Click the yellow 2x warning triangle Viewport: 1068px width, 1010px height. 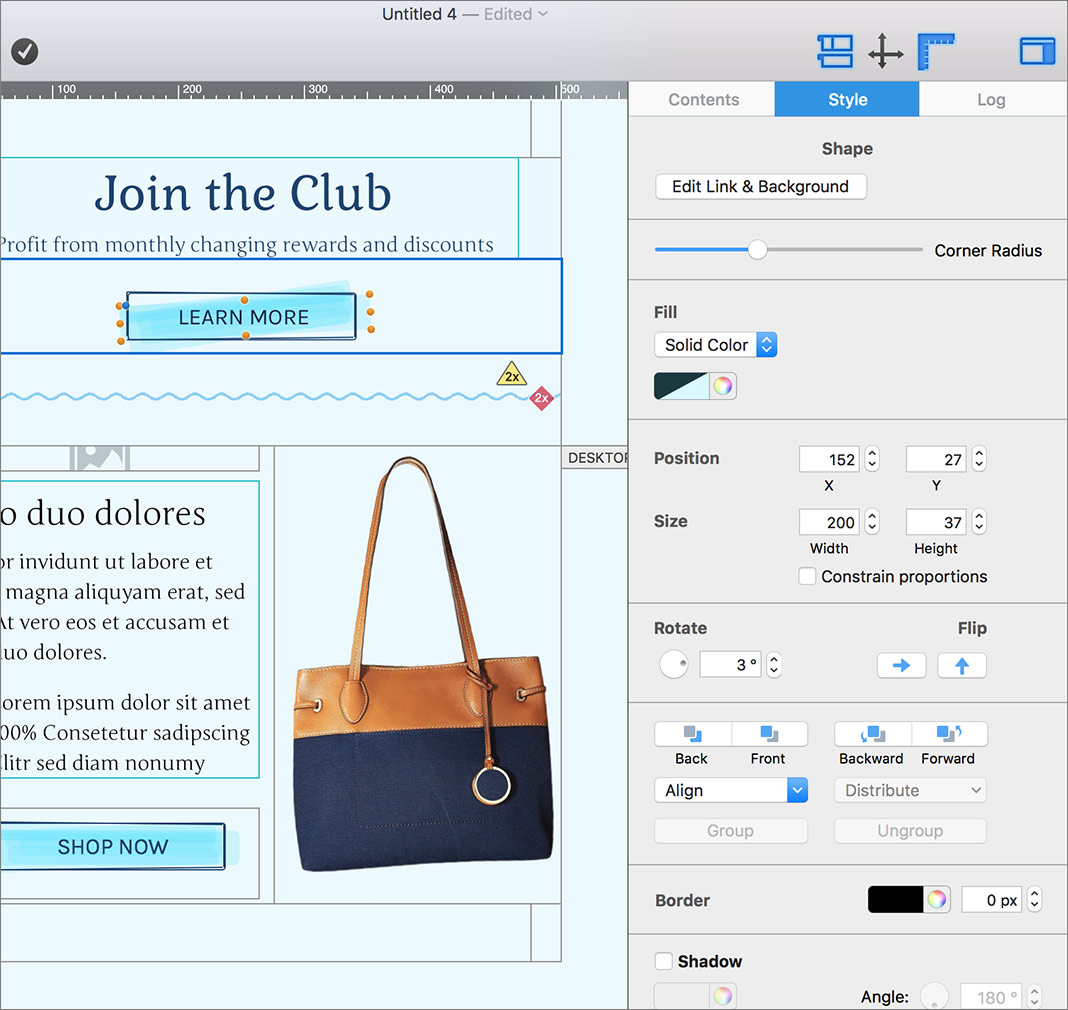[x=512, y=374]
